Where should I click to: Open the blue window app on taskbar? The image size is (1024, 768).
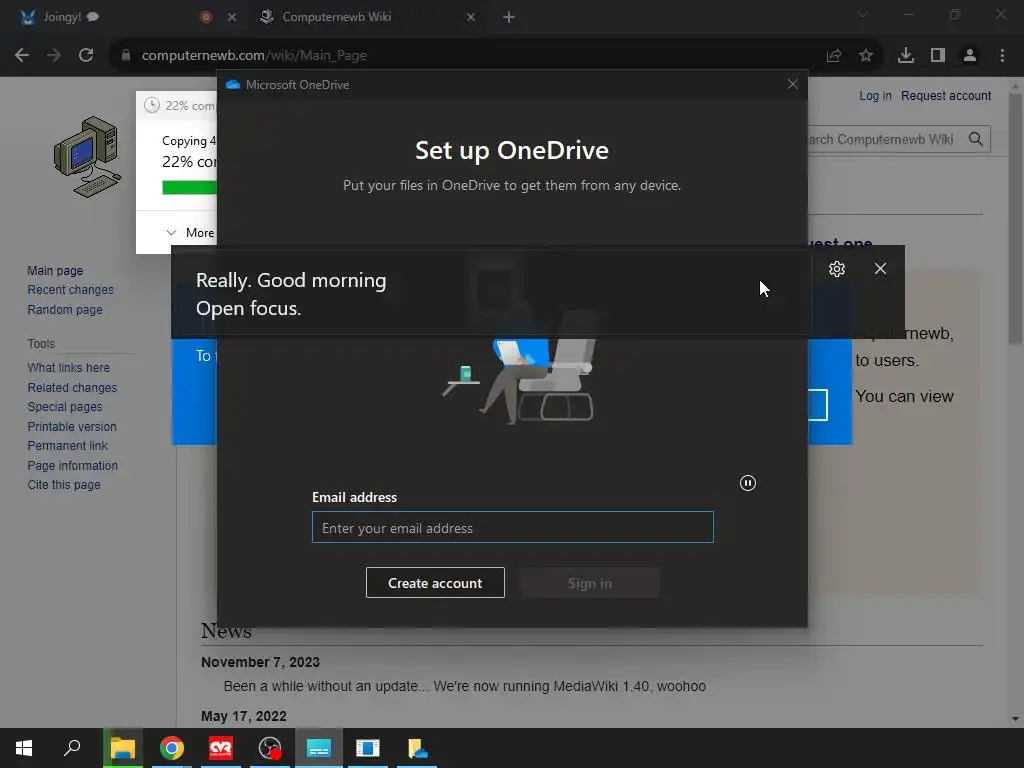(x=368, y=748)
